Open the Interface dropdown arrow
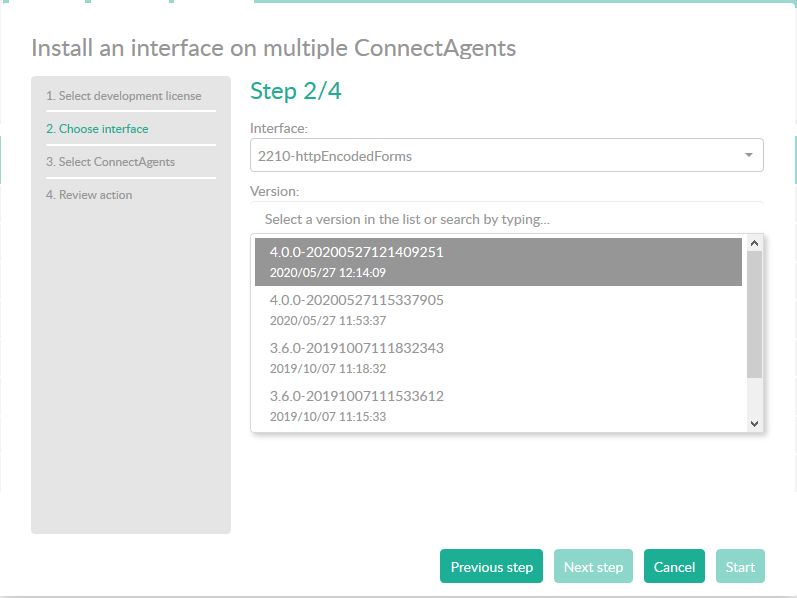This screenshot has width=797, height=598. tap(749, 156)
